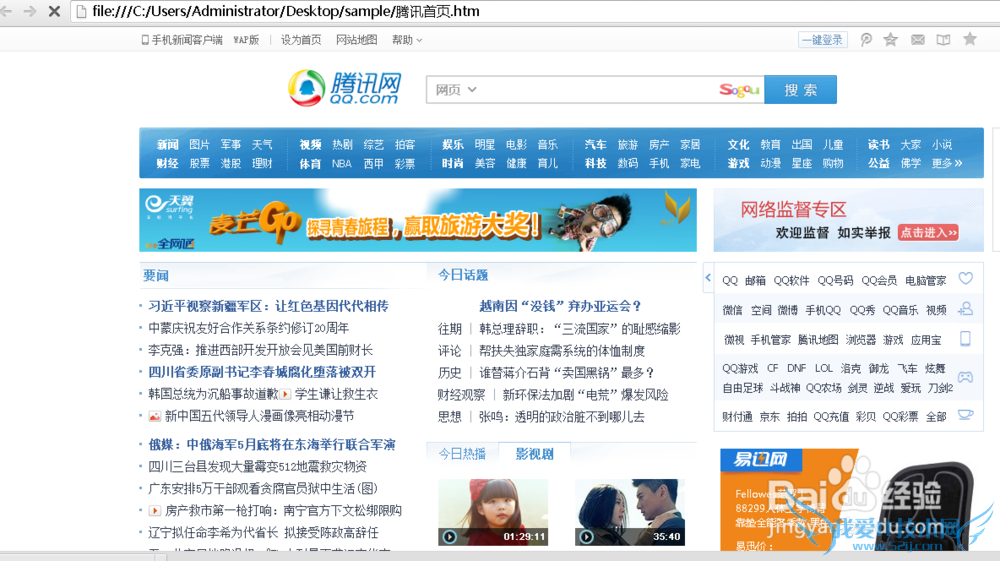Click the Tencent Weibo icon in top bar
1000x561 pixels.
tap(866, 40)
